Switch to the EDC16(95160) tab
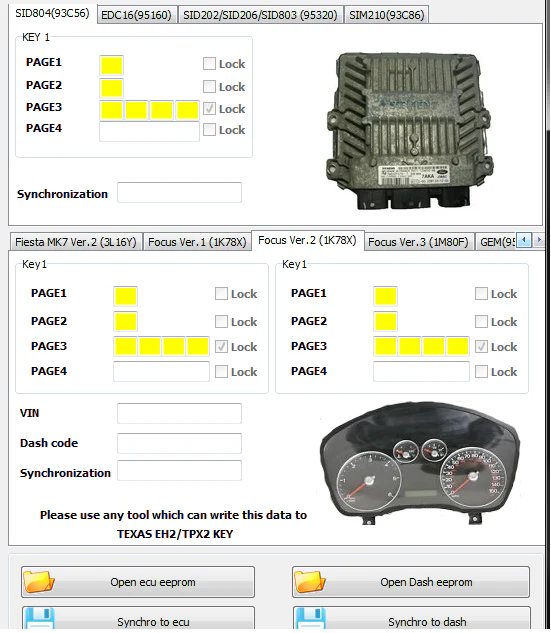 coord(136,15)
